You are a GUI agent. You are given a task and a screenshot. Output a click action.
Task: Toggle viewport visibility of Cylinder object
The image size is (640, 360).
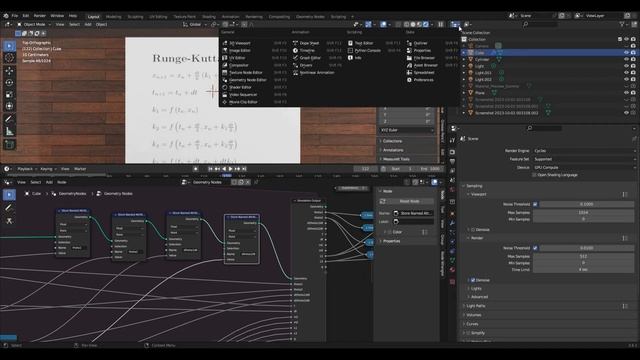click(x=626, y=59)
